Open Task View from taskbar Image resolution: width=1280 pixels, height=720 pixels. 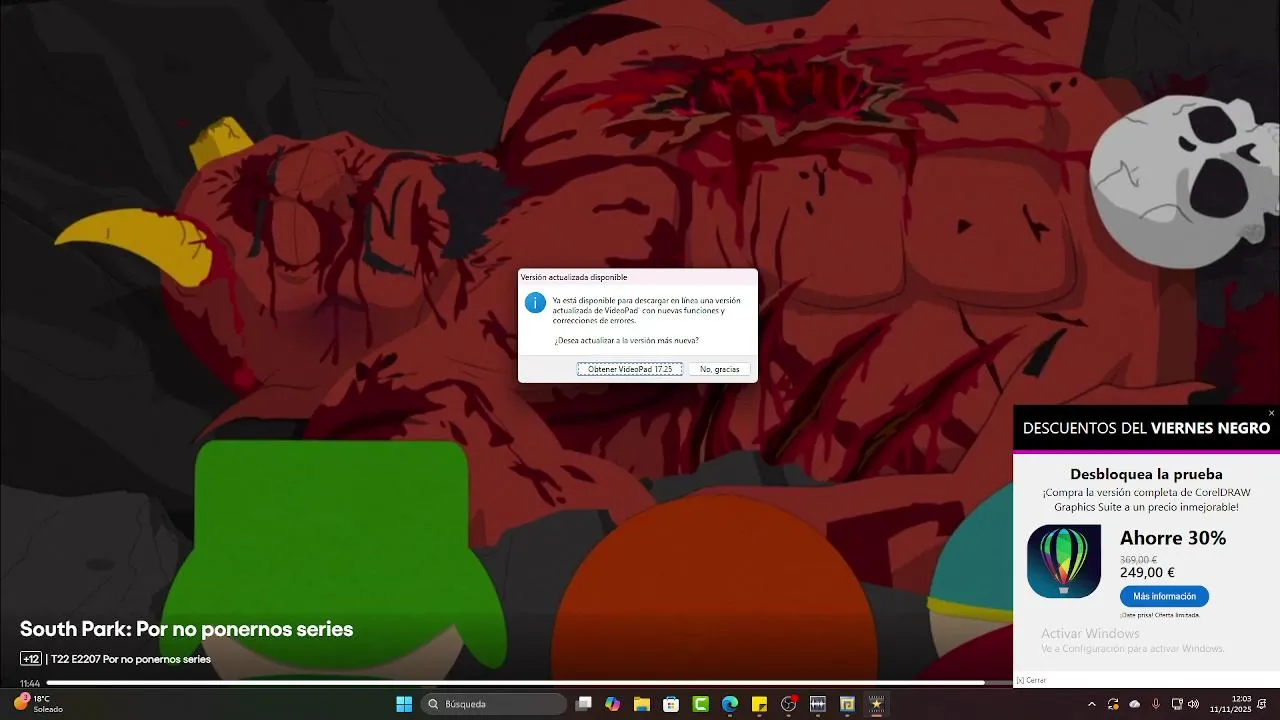tap(584, 704)
